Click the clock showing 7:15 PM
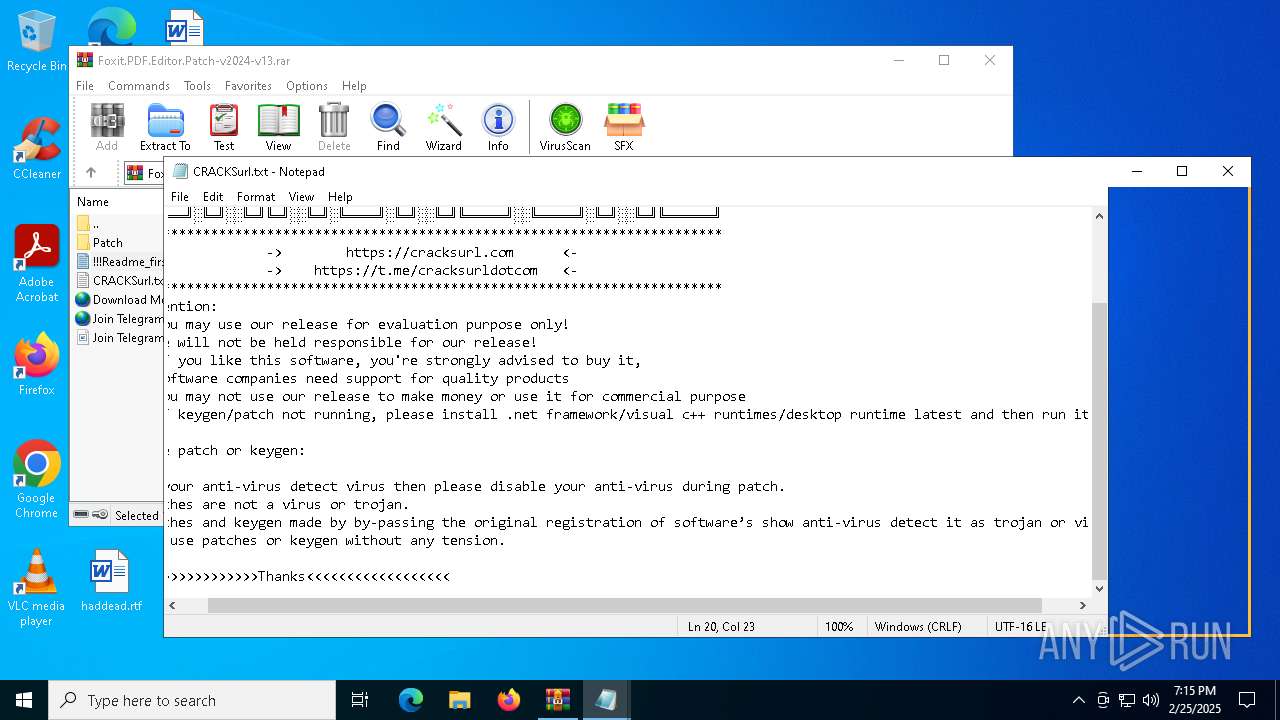The width and height of the screenshot is (1280, 720). [1196, 700]
